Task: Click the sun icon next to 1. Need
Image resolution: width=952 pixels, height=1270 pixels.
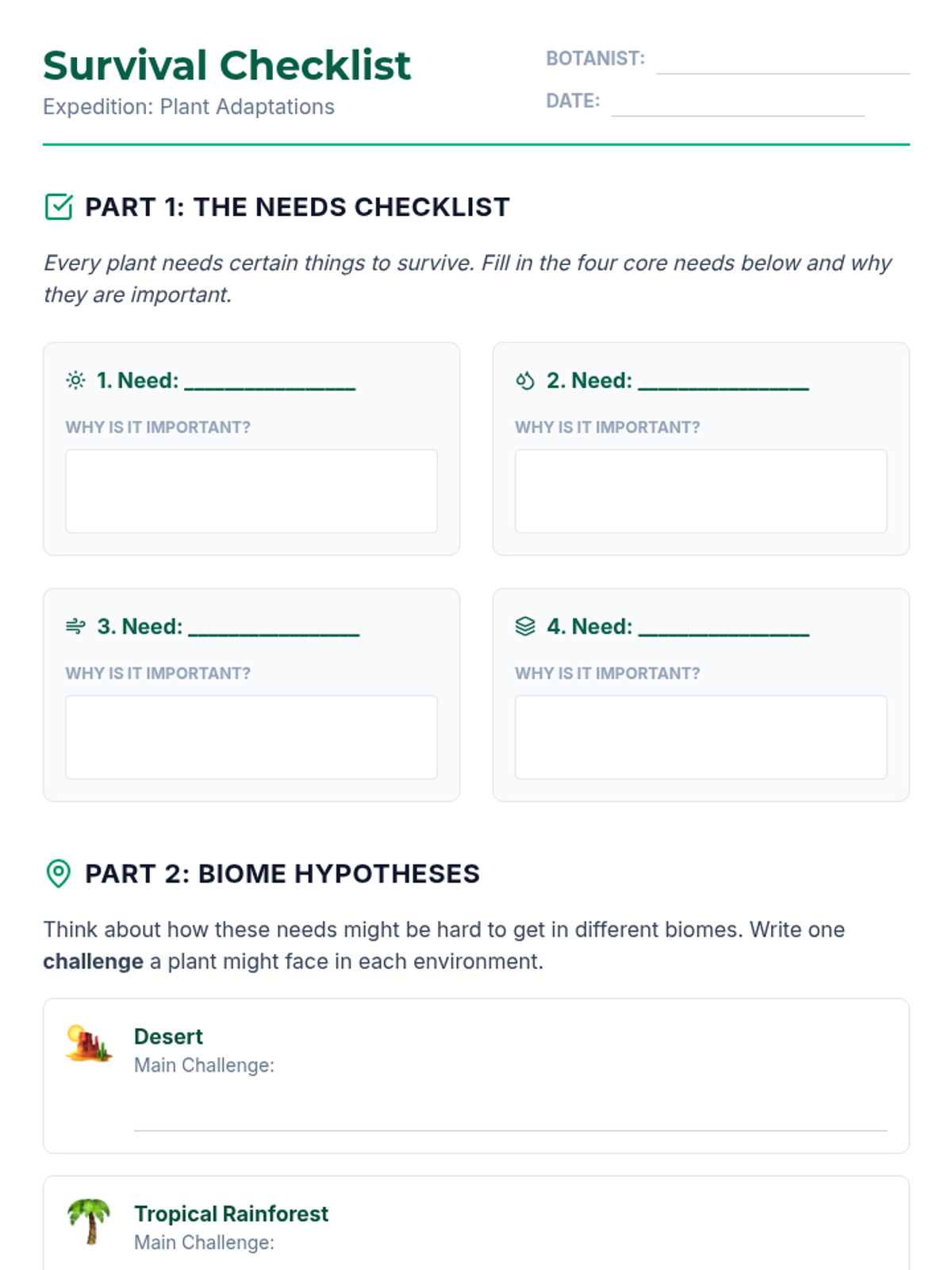Action: tap(75, 381)
